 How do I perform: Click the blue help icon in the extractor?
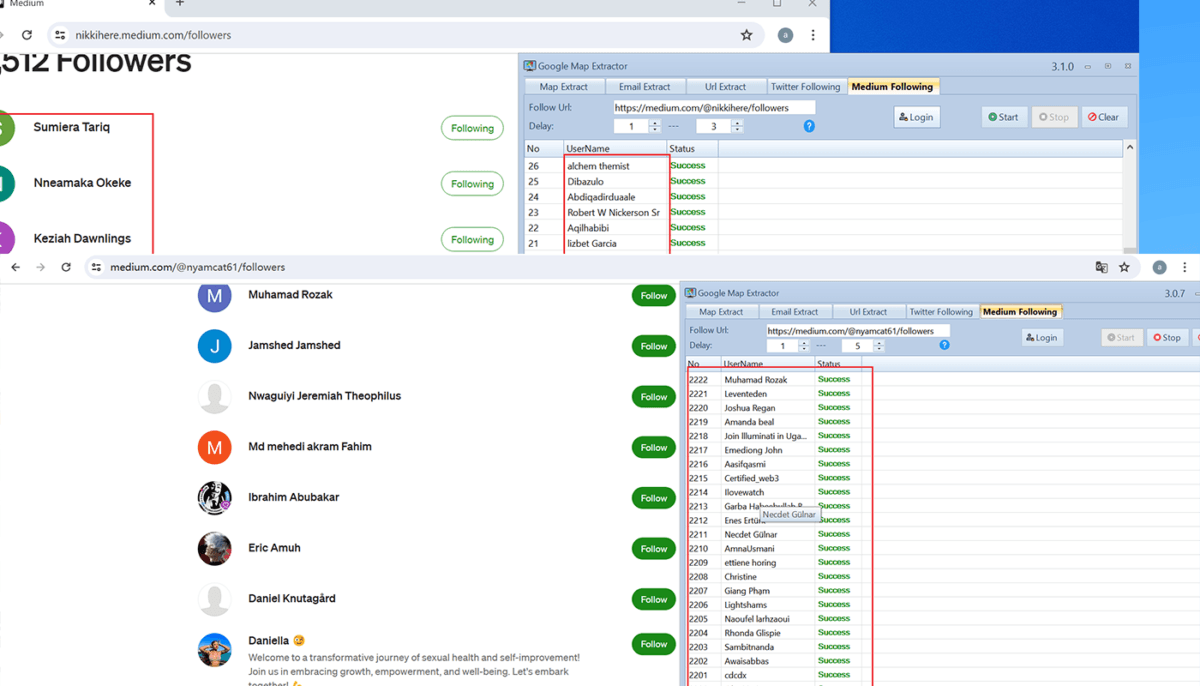tap(809, 126)
